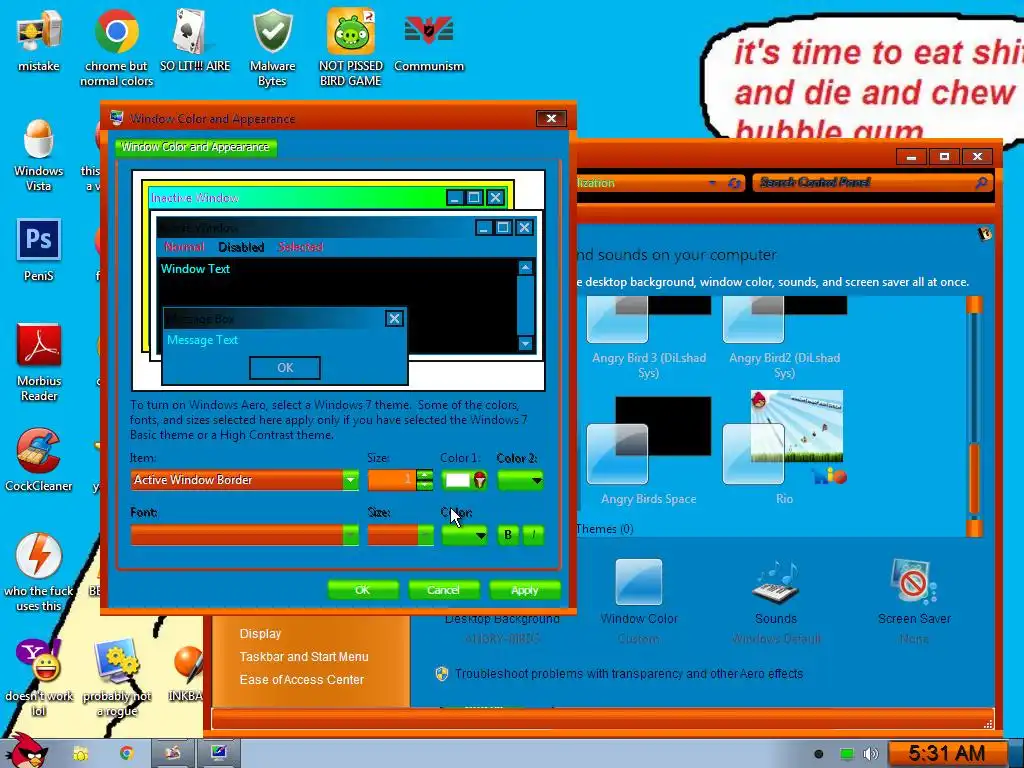The width and height of the screenshot is (1024, 768).
Task: Open the Communism desktop icon
Action: [429, 40]
